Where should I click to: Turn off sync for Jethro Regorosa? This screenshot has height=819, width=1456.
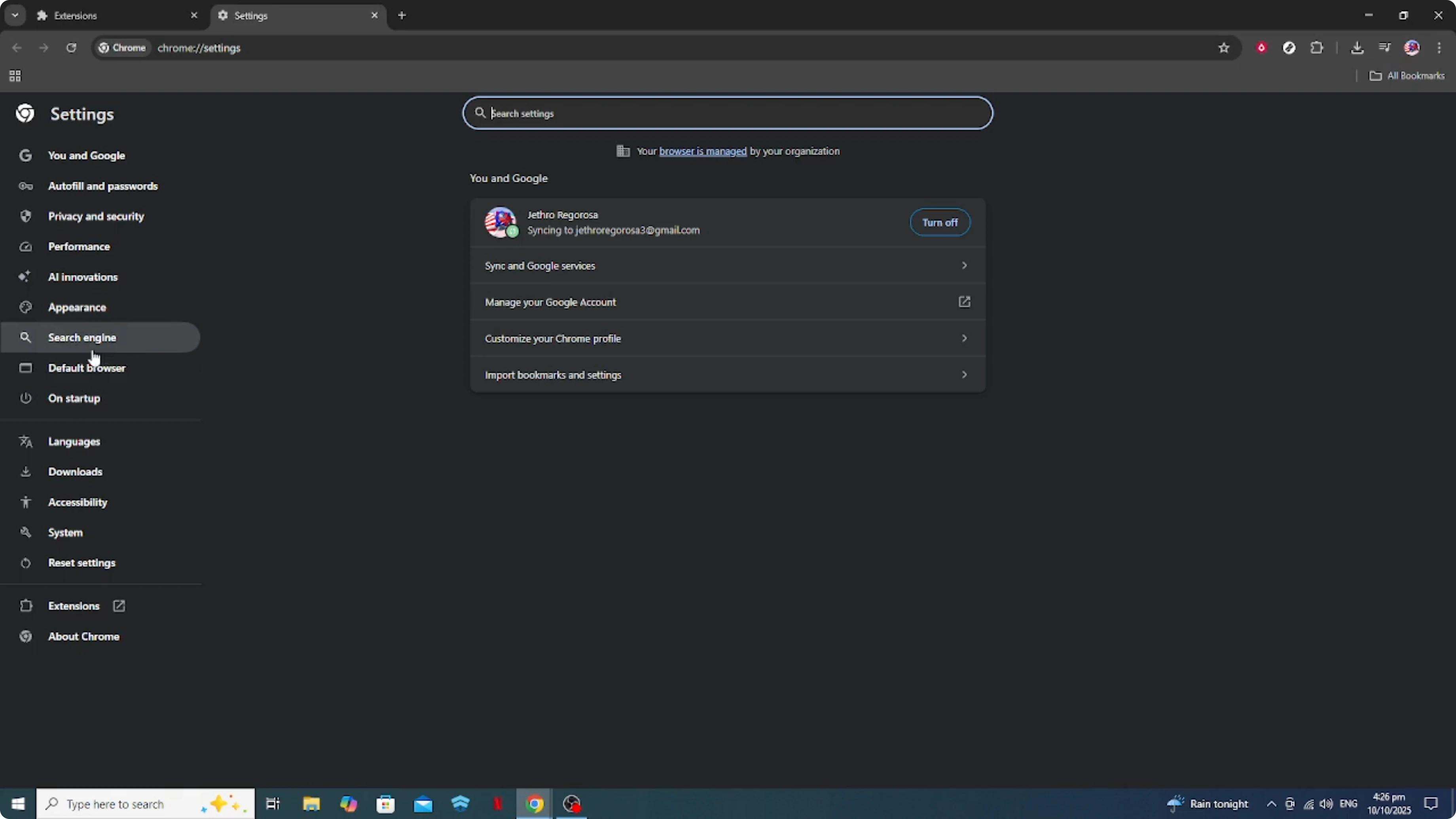(x=939, y=222)
